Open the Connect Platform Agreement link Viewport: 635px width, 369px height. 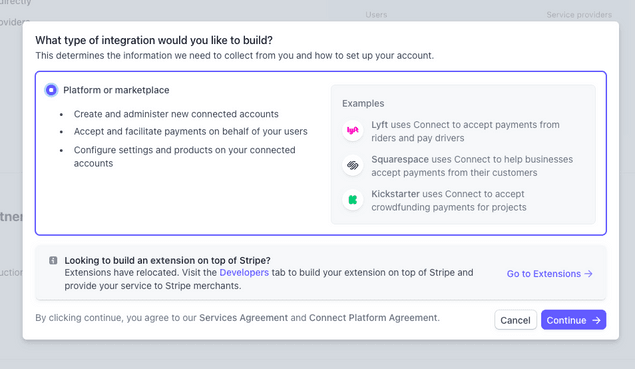373,318
